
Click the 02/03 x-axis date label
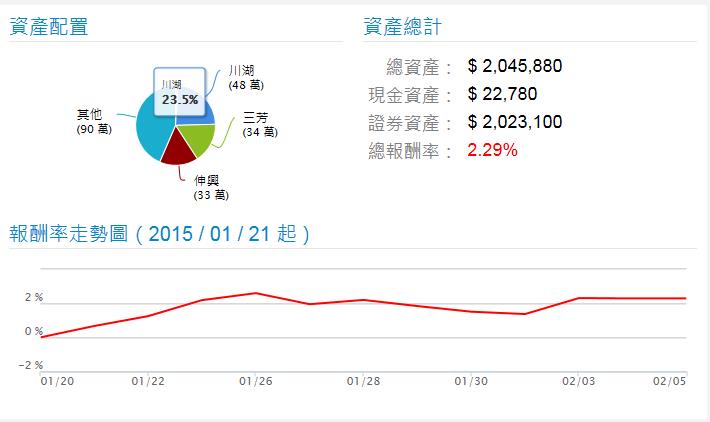[579, 381]
